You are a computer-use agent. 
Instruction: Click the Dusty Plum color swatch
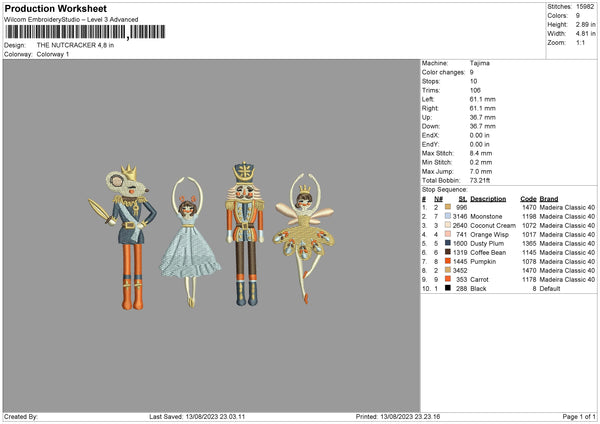[448, 243]
